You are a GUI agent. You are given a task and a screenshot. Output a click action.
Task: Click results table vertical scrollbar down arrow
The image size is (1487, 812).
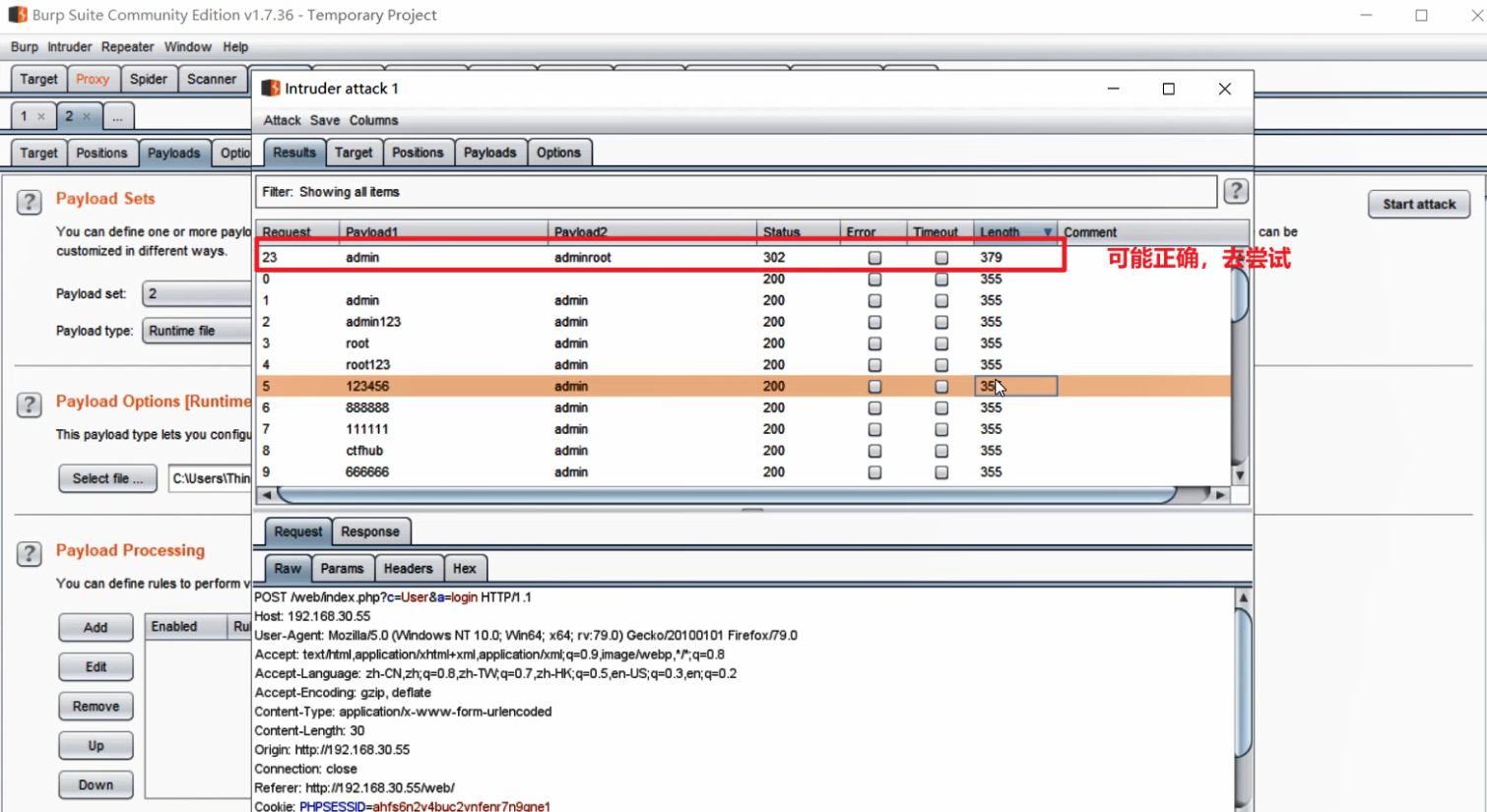click(1240, 475)
